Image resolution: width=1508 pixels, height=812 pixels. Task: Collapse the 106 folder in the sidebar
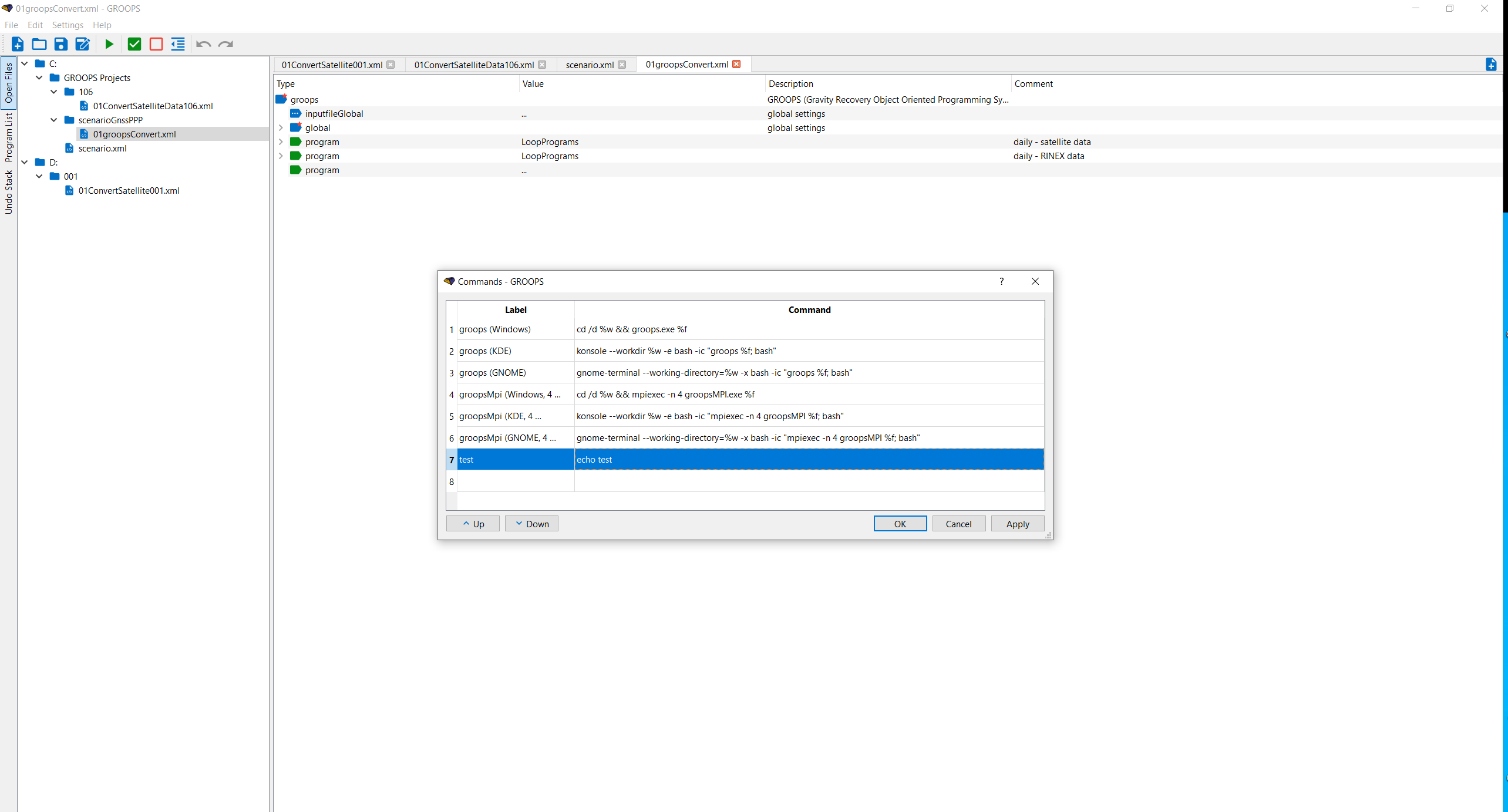pyautogui.click(x=54, y=92)
